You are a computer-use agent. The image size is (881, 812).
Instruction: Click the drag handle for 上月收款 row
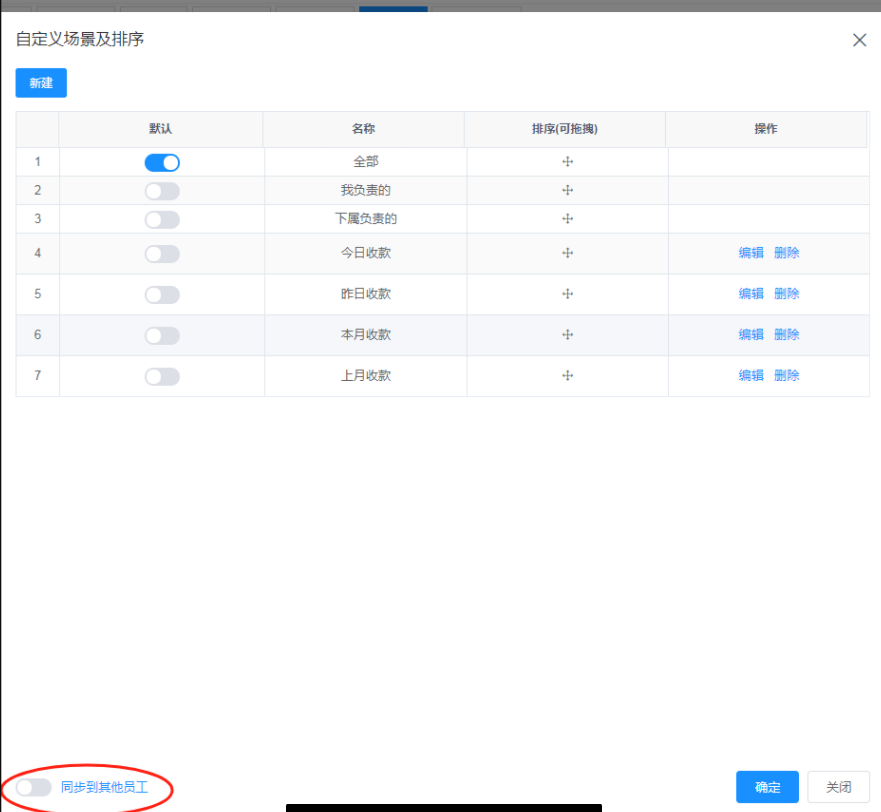click(567, 375)
